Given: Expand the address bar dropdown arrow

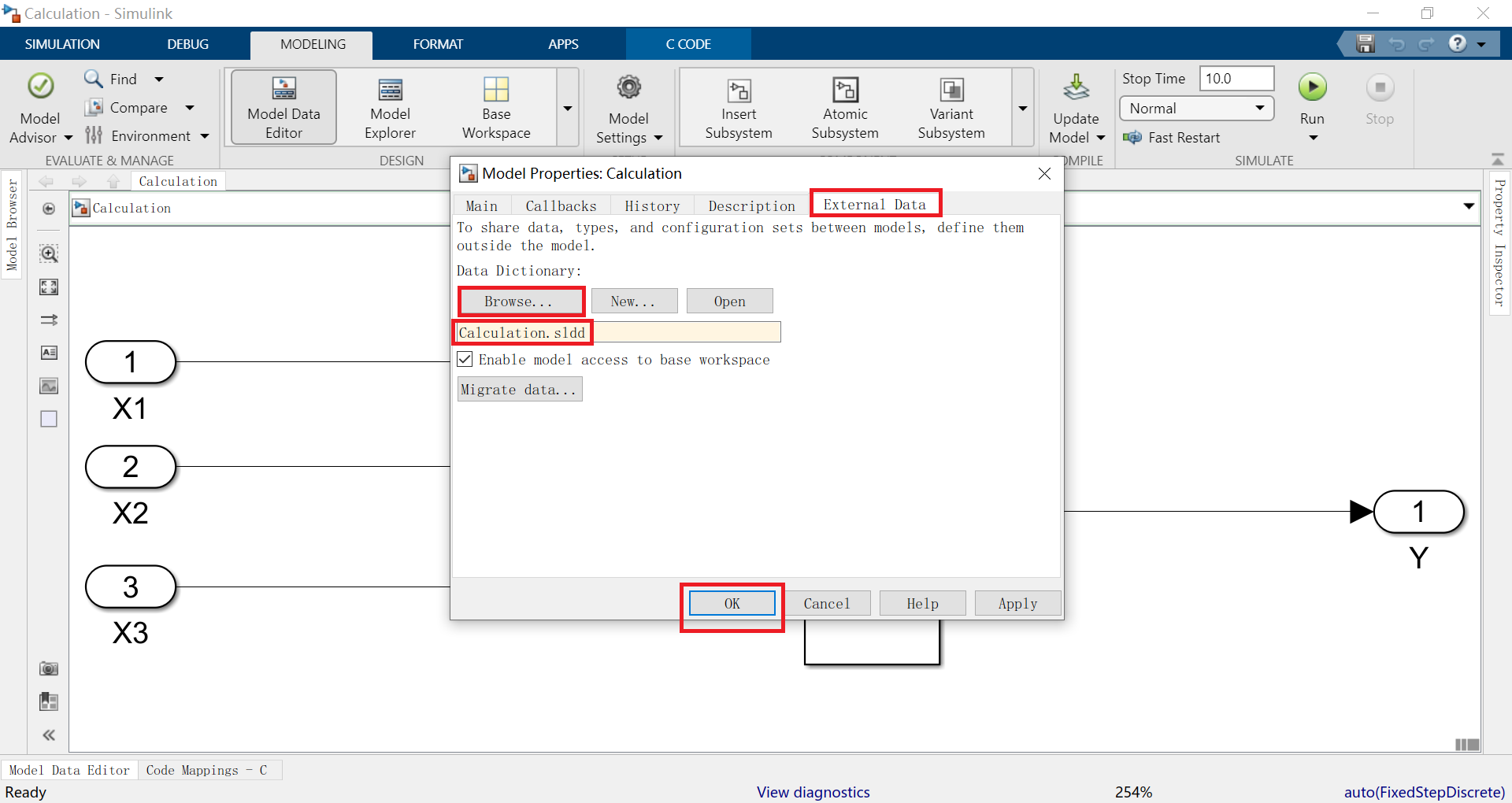Looking at the screenshot, I should 1469,206.
